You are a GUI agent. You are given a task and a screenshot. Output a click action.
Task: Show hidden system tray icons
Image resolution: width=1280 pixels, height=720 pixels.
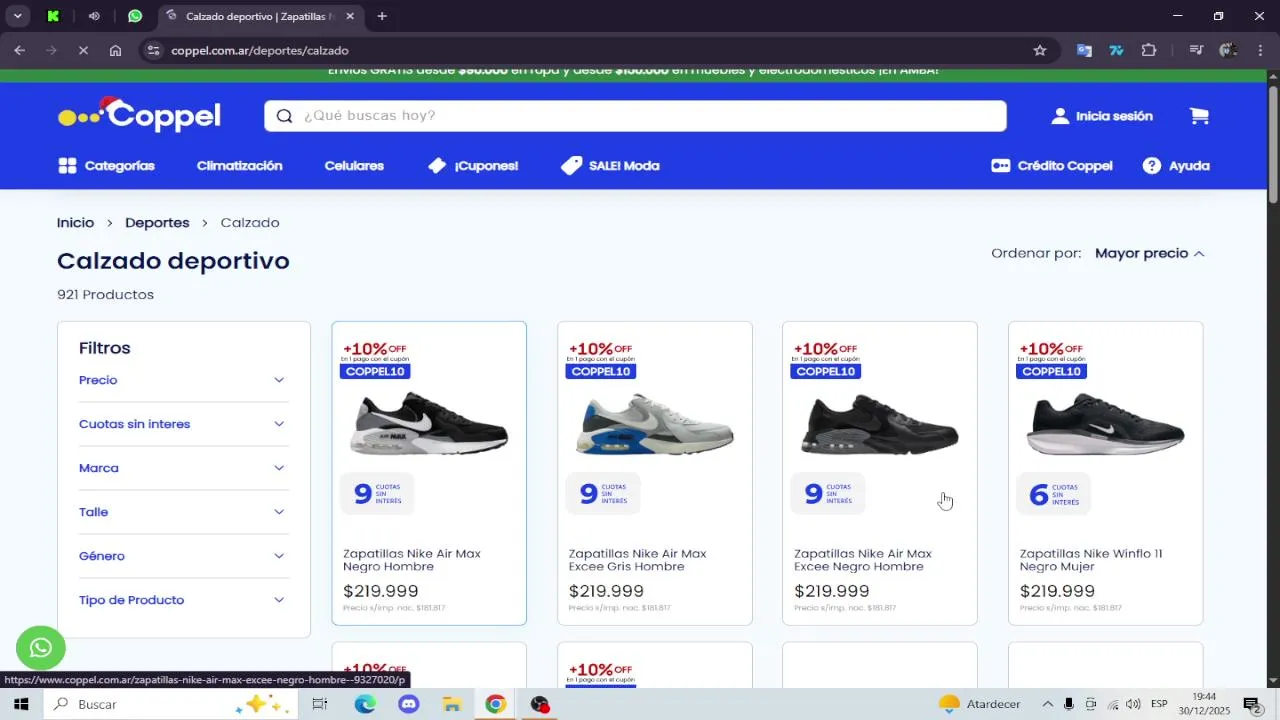tap(1048, 704)
